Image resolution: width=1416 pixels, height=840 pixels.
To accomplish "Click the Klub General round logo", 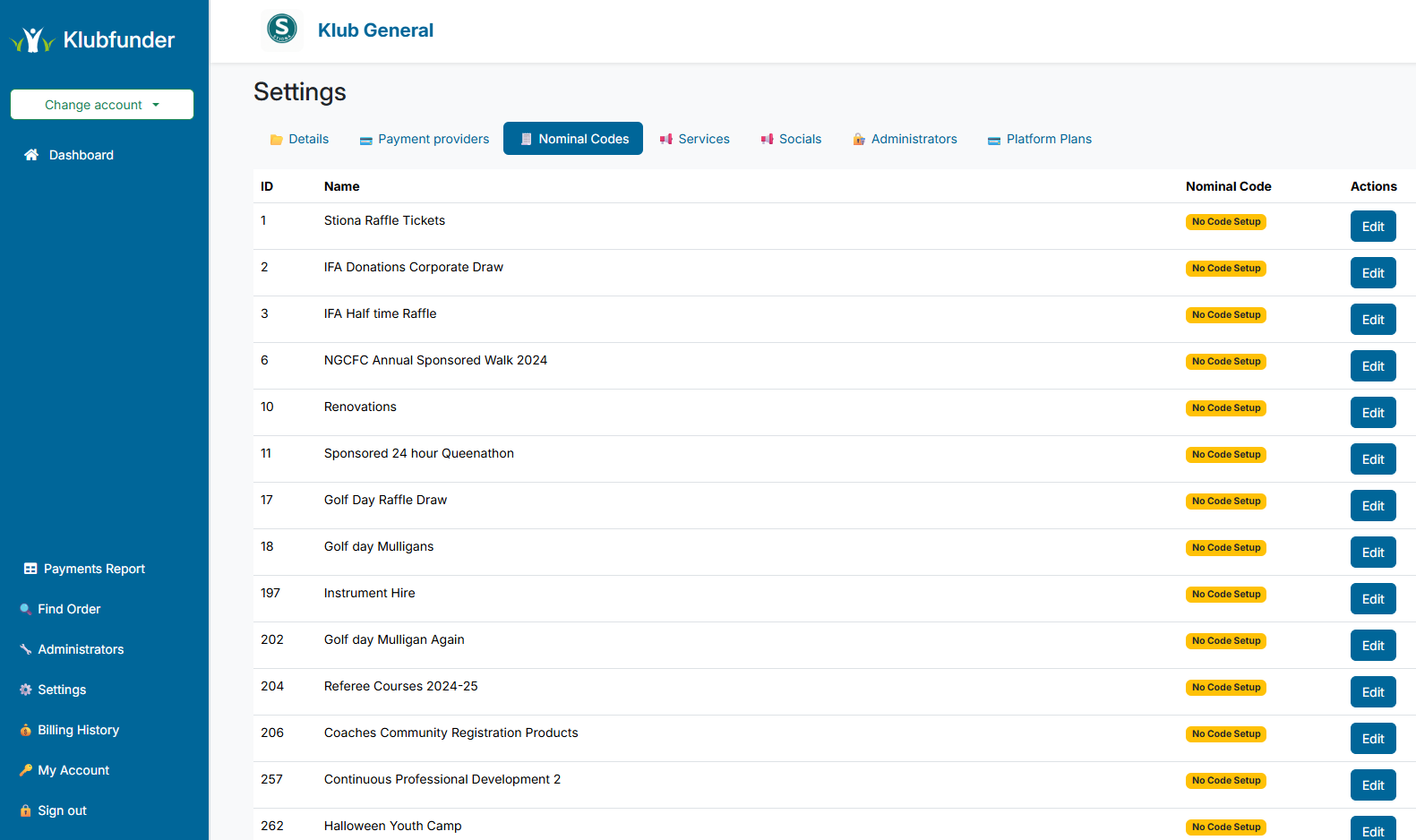I will click(282, 30).
